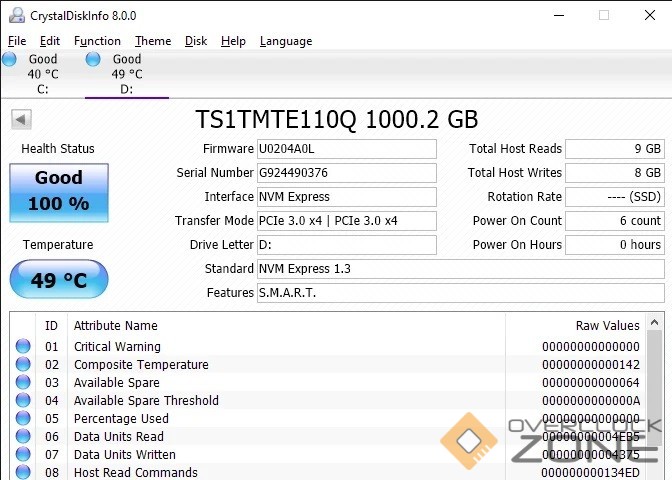The height and width of the screenshot is (480, 672).
Task: Click the Available Spare status orb
Action: 23,383
